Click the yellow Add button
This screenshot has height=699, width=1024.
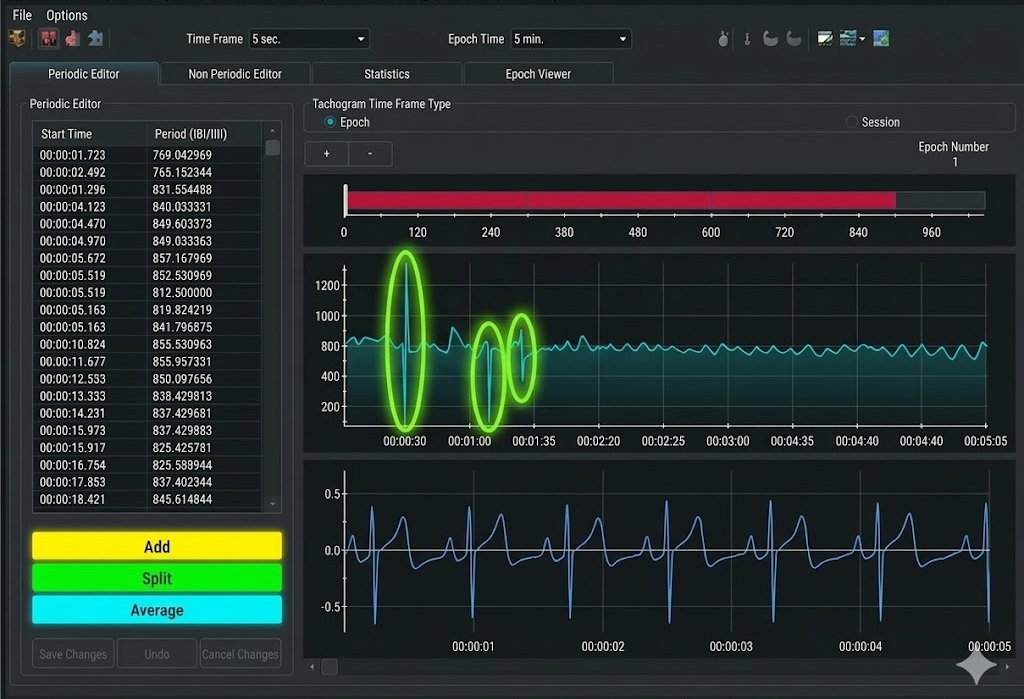click(157, 546)
